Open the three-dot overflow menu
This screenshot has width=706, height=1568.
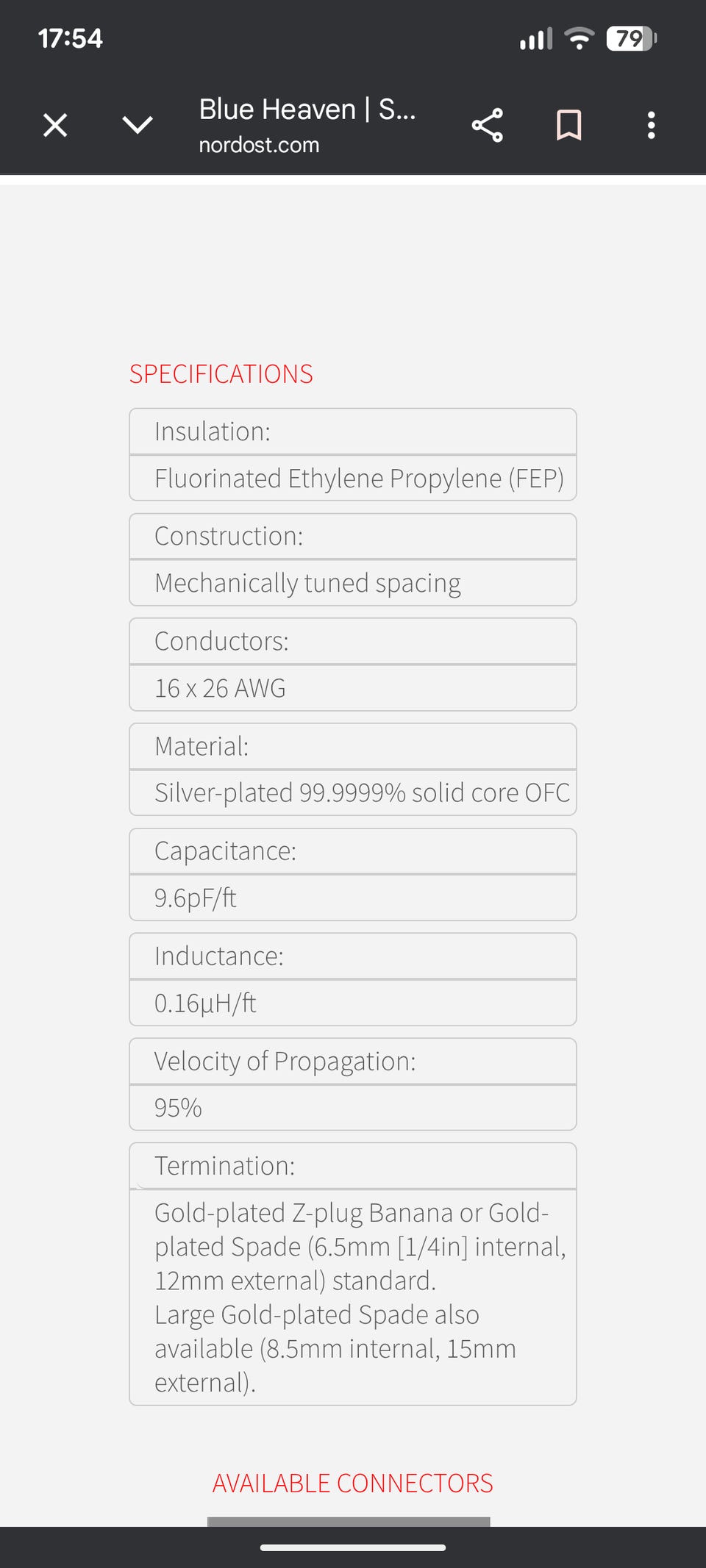[x=651, y=125]
